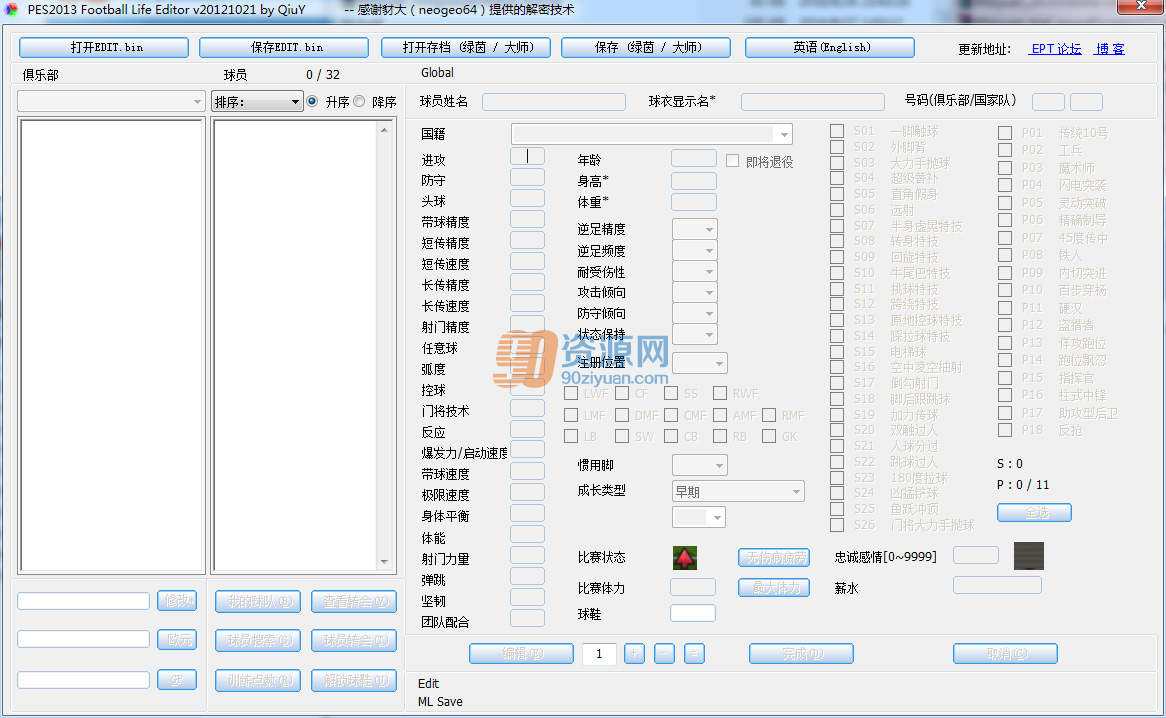Screen dimensions: 1166x718
Task: Check the GK position box
Action: pyautogui.click(x=769, y=436)
